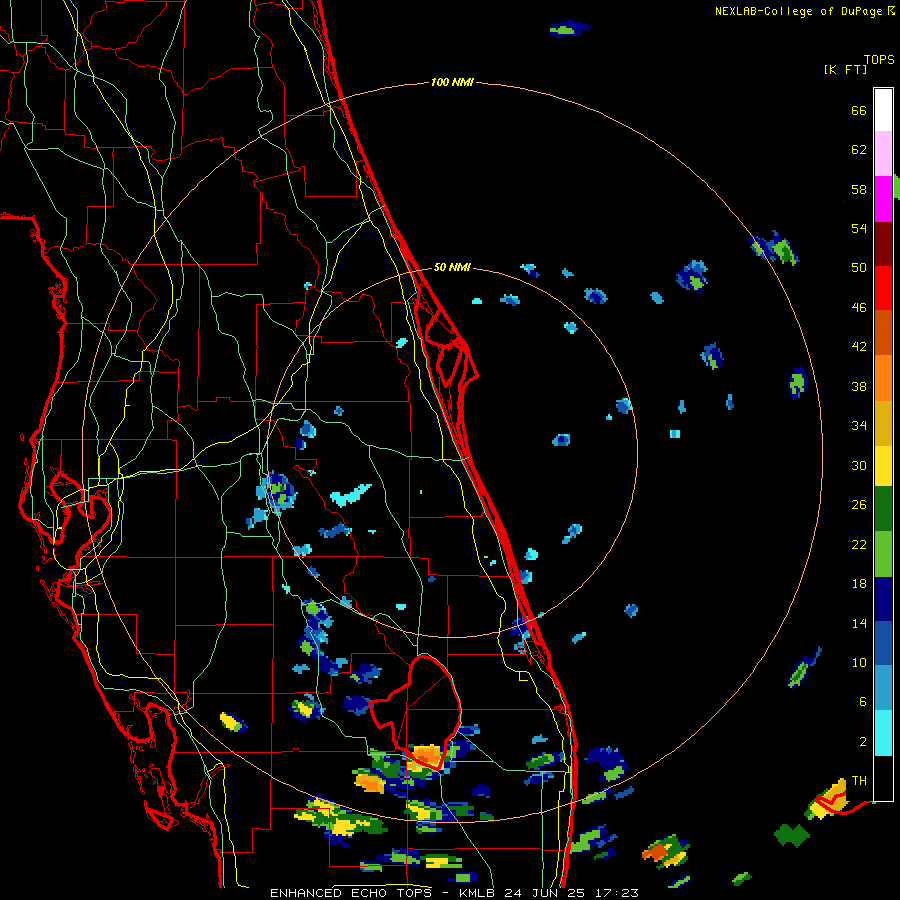Select the light pink legend swatch
The height and width of the screenshot is (900, 900).
(x=883, y=154)
